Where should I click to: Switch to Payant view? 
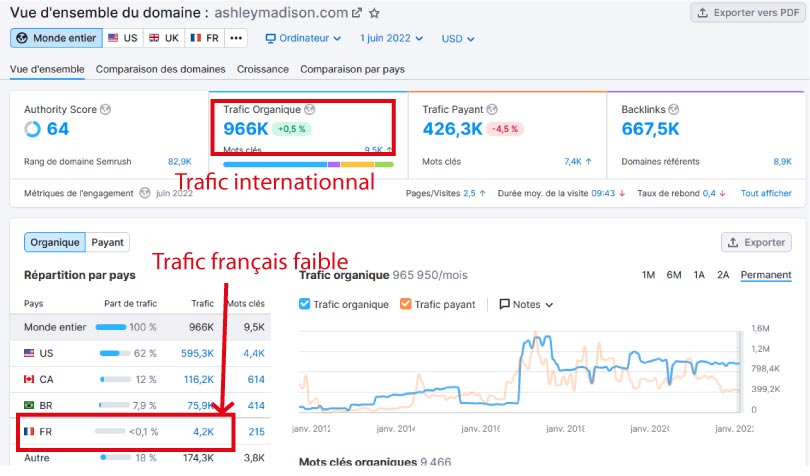[x=107, y=242]
